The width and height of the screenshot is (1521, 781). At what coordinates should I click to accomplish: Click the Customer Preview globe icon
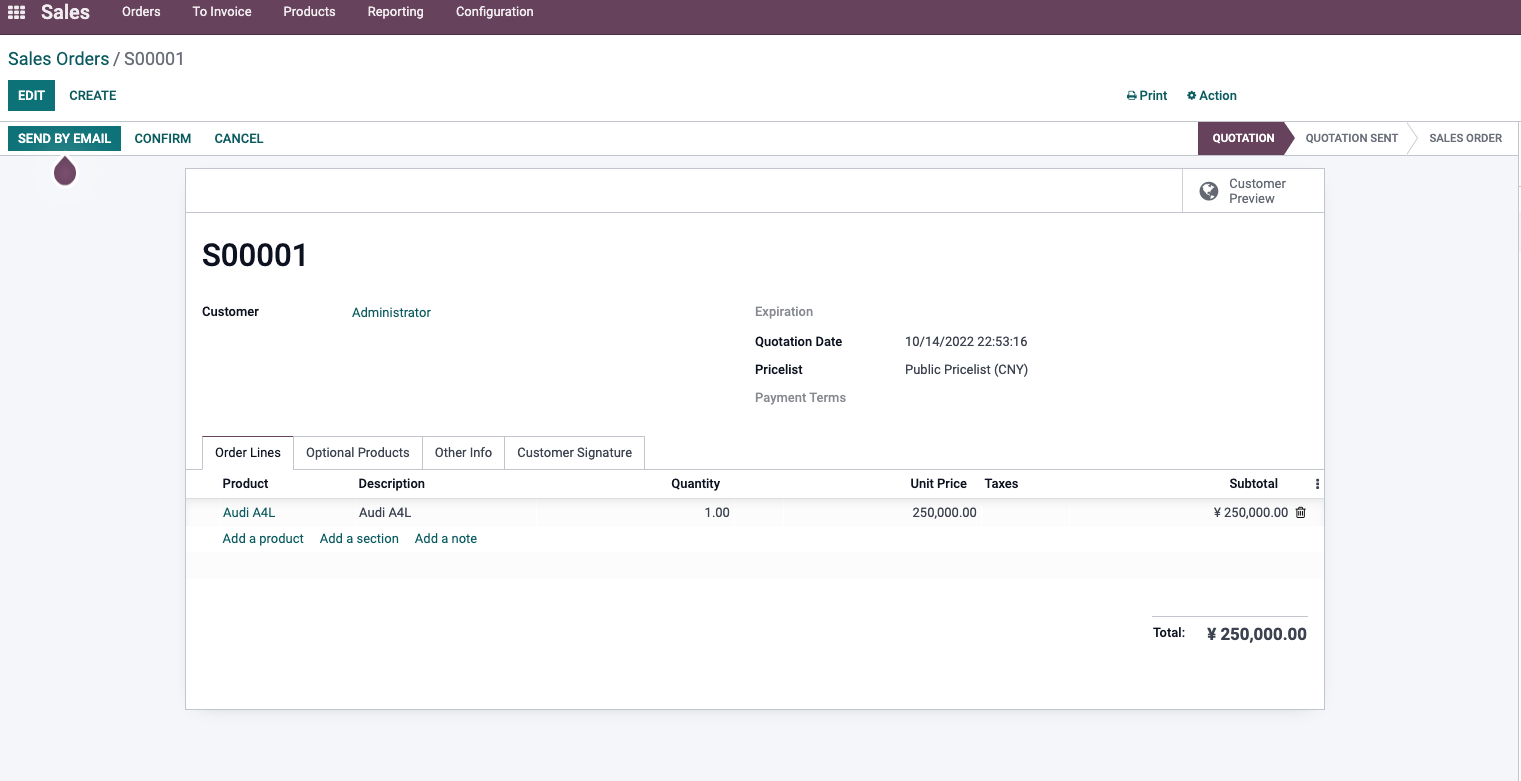tap(1209, 191)
